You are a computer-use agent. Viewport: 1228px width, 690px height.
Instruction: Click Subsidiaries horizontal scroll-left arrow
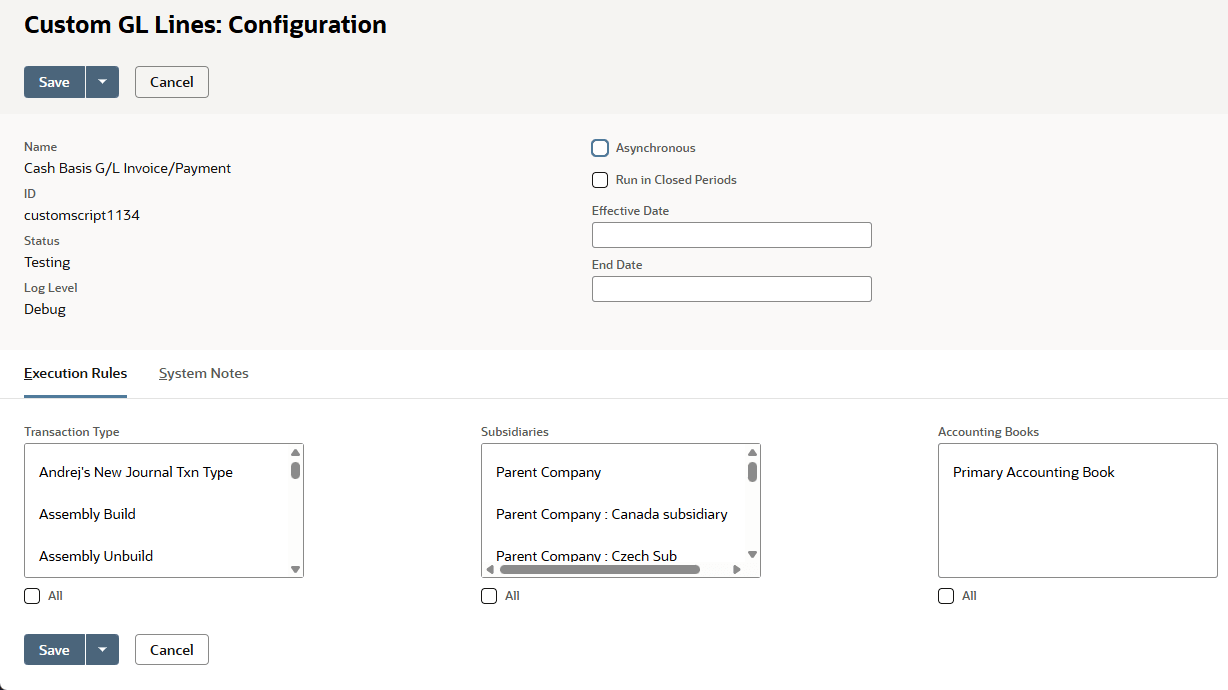[x=490, y=570]
